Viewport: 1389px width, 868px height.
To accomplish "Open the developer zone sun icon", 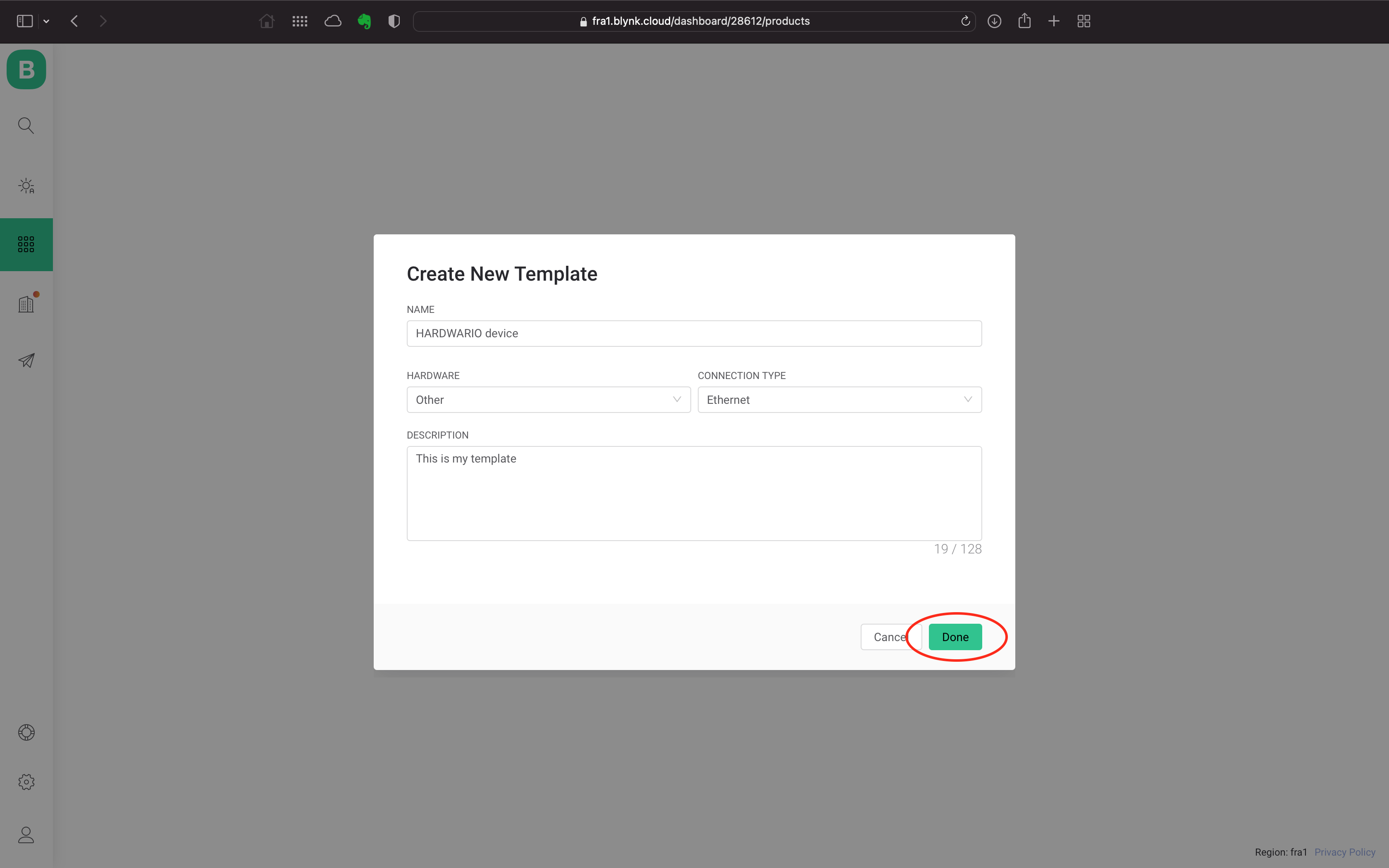I will pos(26,186).
